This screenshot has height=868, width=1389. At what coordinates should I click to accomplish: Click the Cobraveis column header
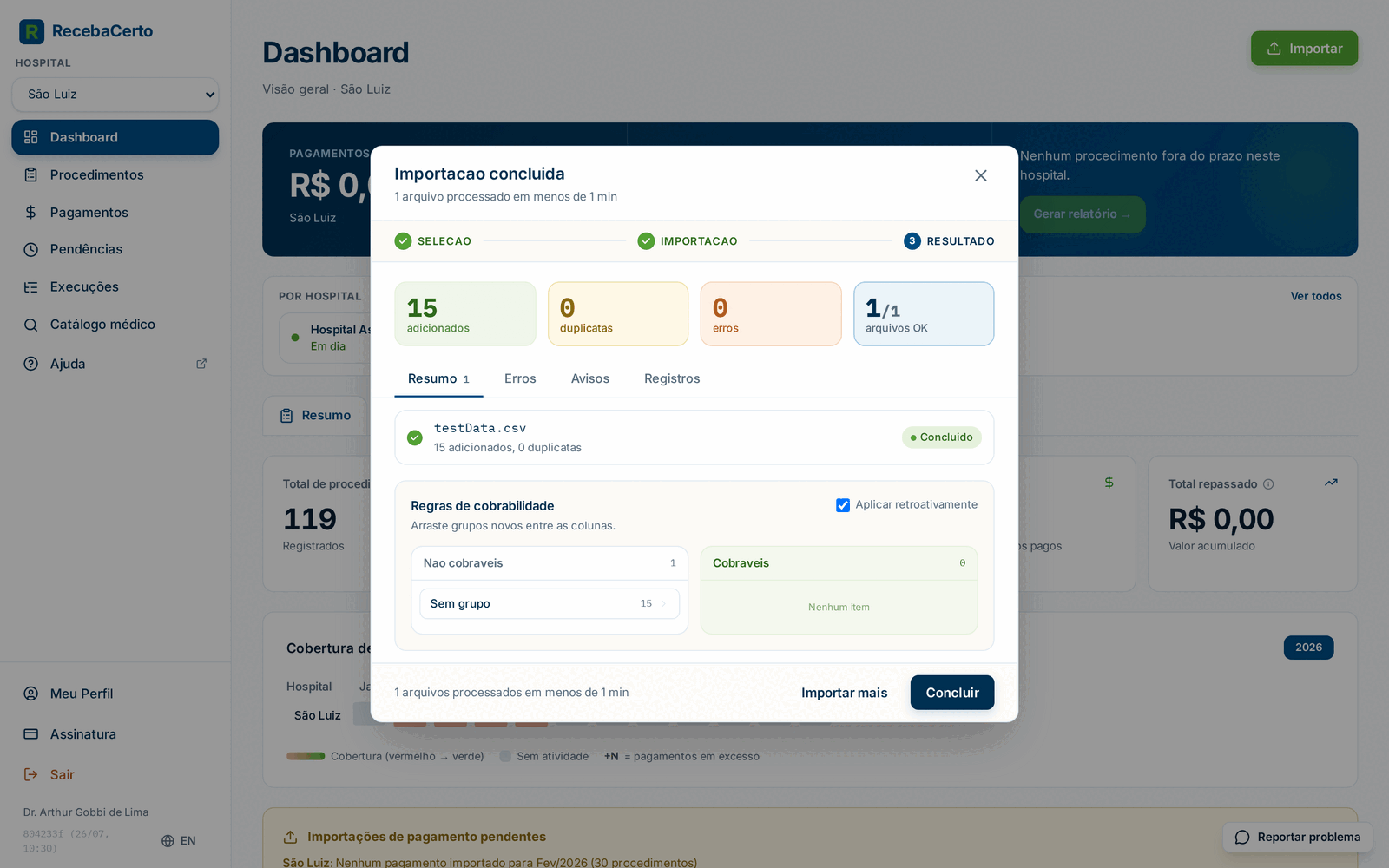839,563
